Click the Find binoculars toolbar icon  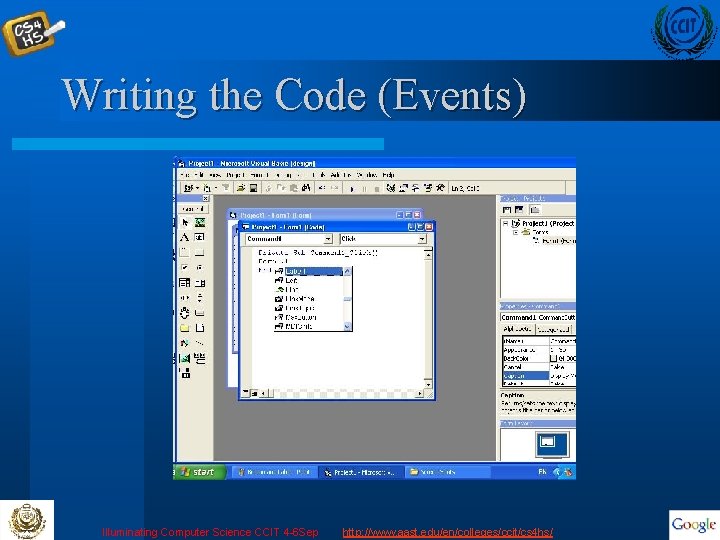306,188
